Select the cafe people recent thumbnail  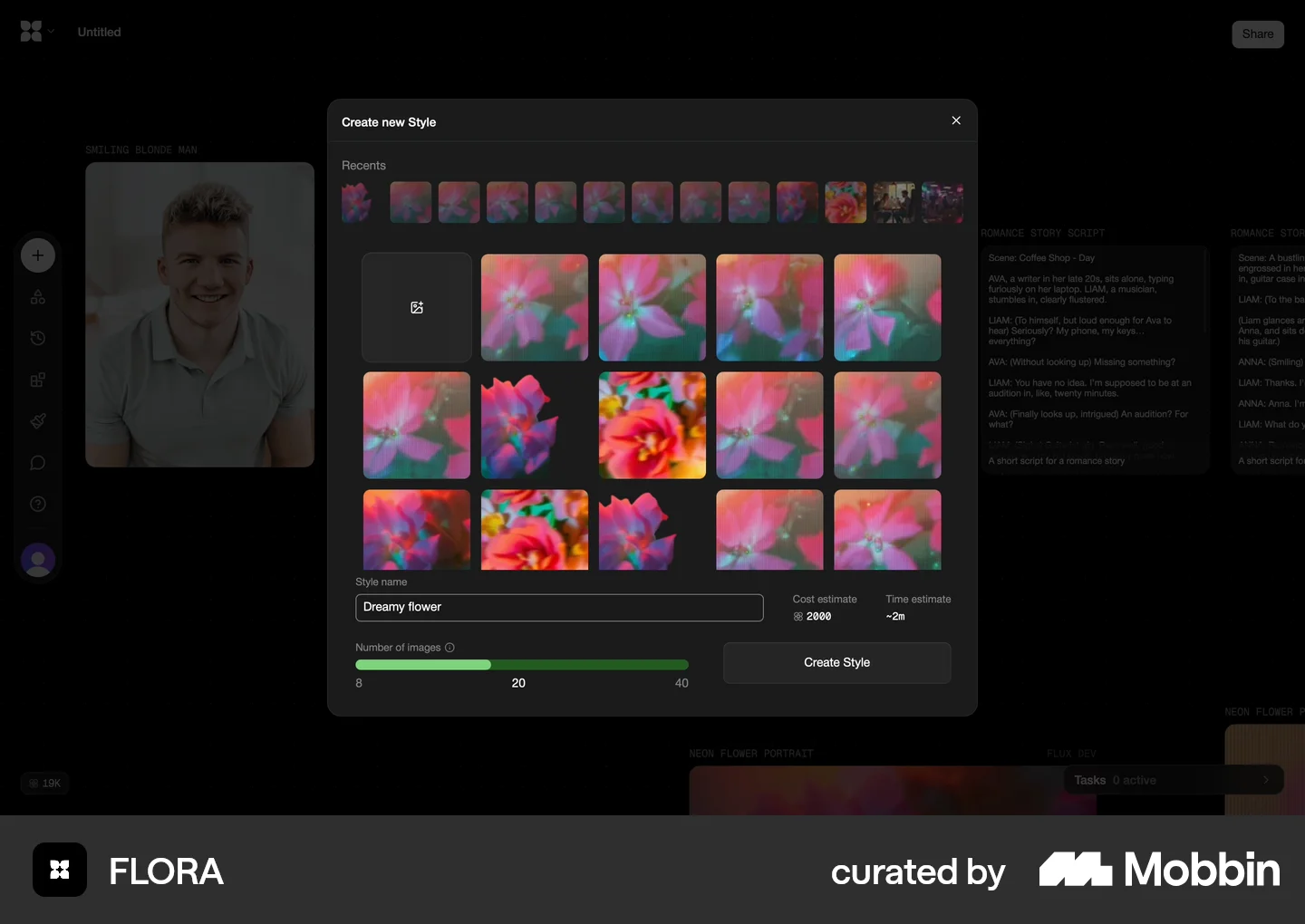(894, 203)
